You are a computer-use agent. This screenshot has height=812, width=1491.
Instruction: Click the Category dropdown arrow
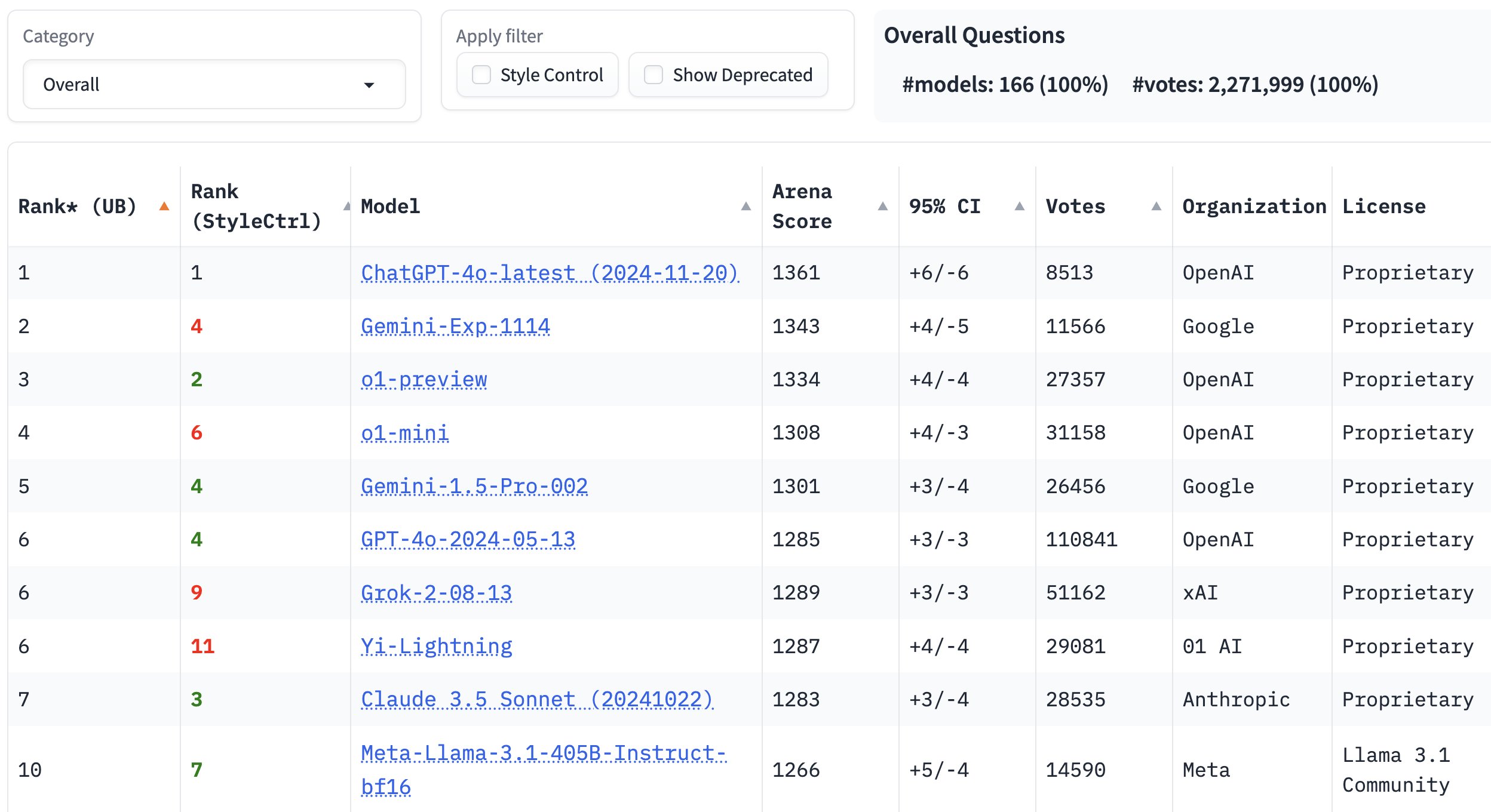coord(369,85)
